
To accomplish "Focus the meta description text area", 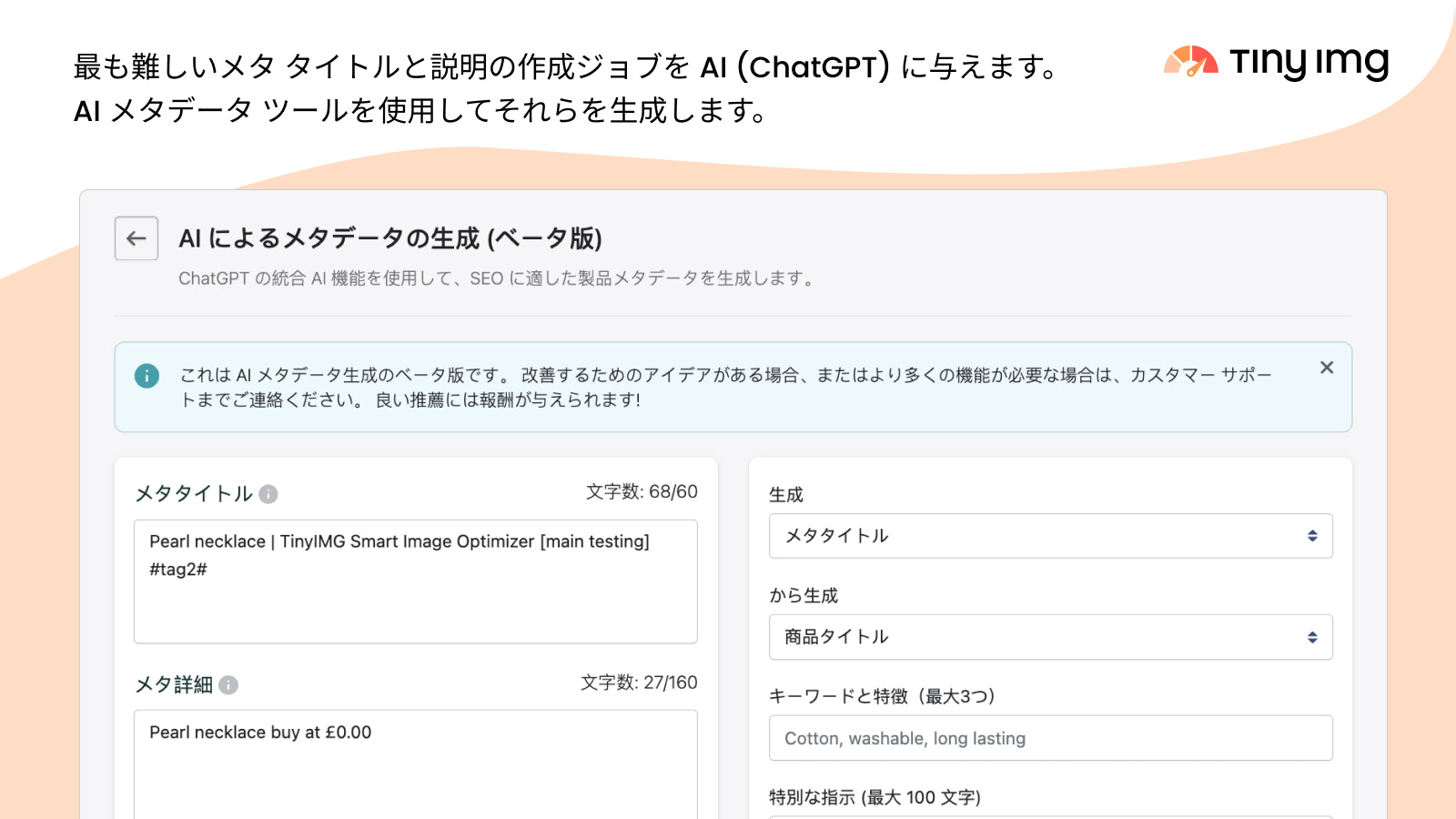I will click(416, 764).
